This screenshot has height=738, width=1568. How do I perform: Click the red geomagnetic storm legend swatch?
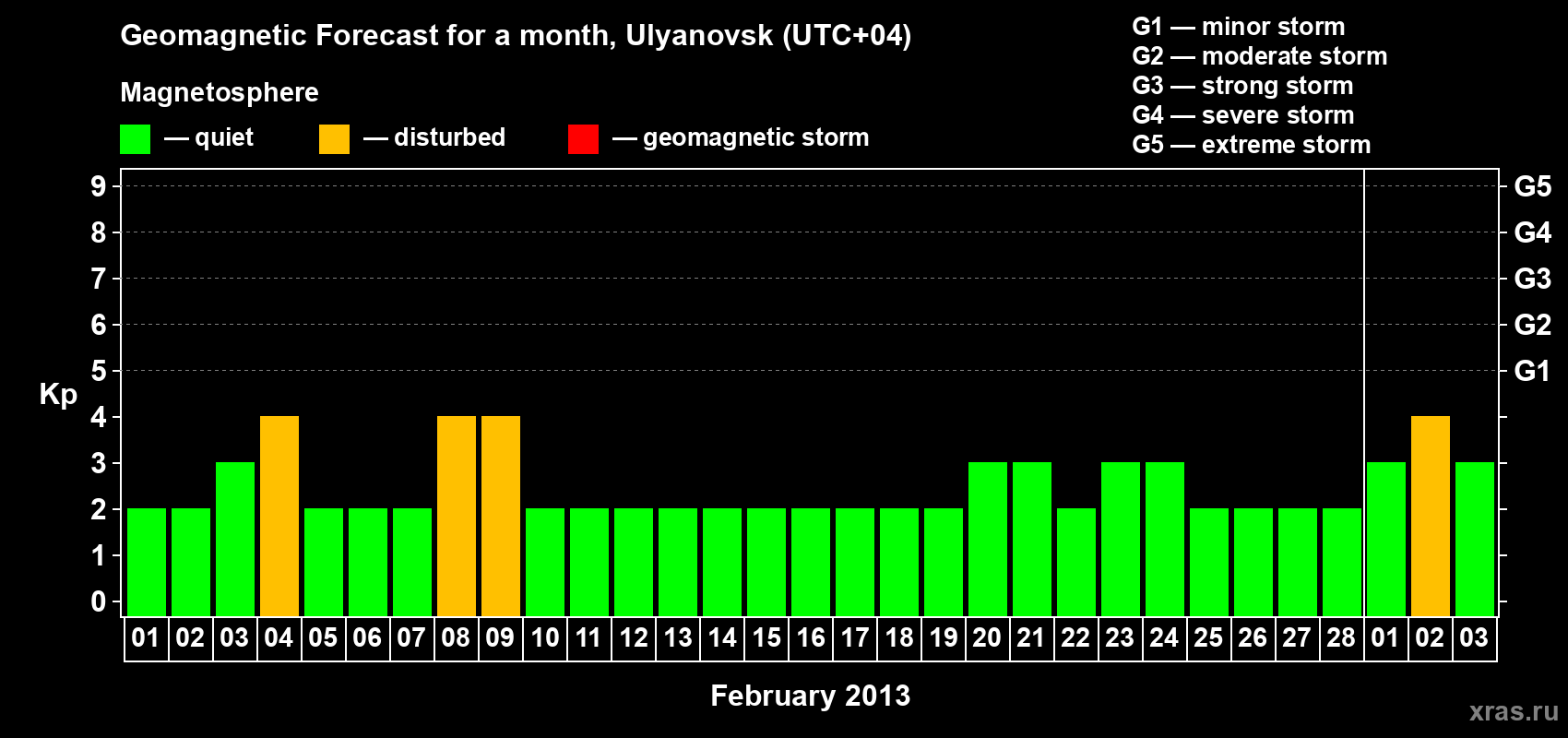click(584, 139)
